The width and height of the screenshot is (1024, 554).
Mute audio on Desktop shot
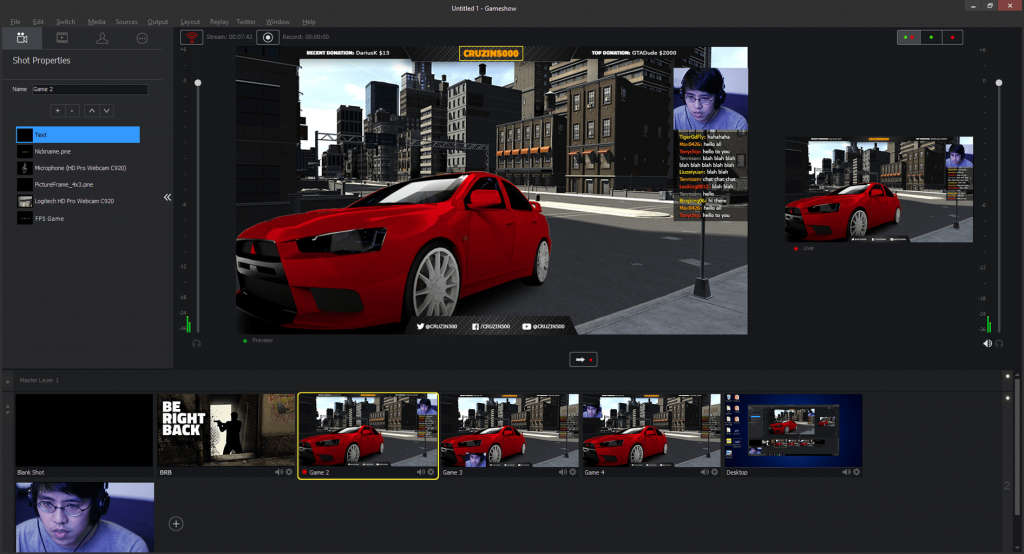tap(846, 472)
